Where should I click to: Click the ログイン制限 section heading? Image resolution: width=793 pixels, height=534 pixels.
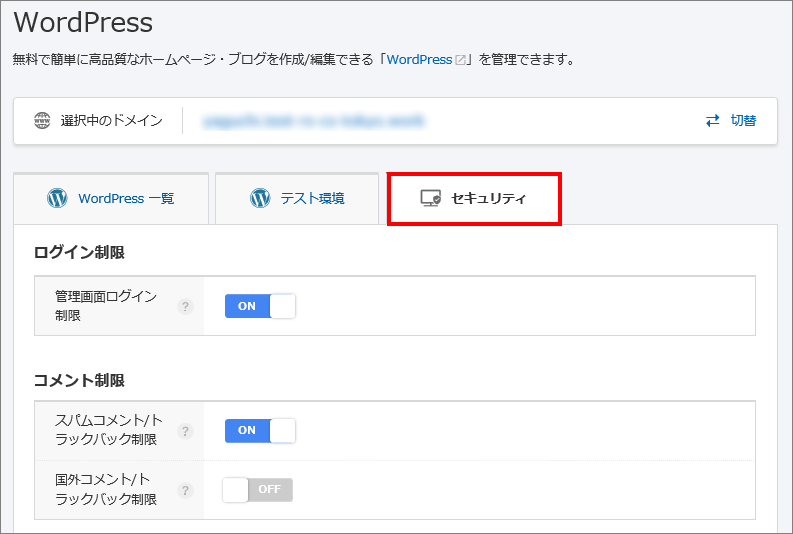point(79,252)
